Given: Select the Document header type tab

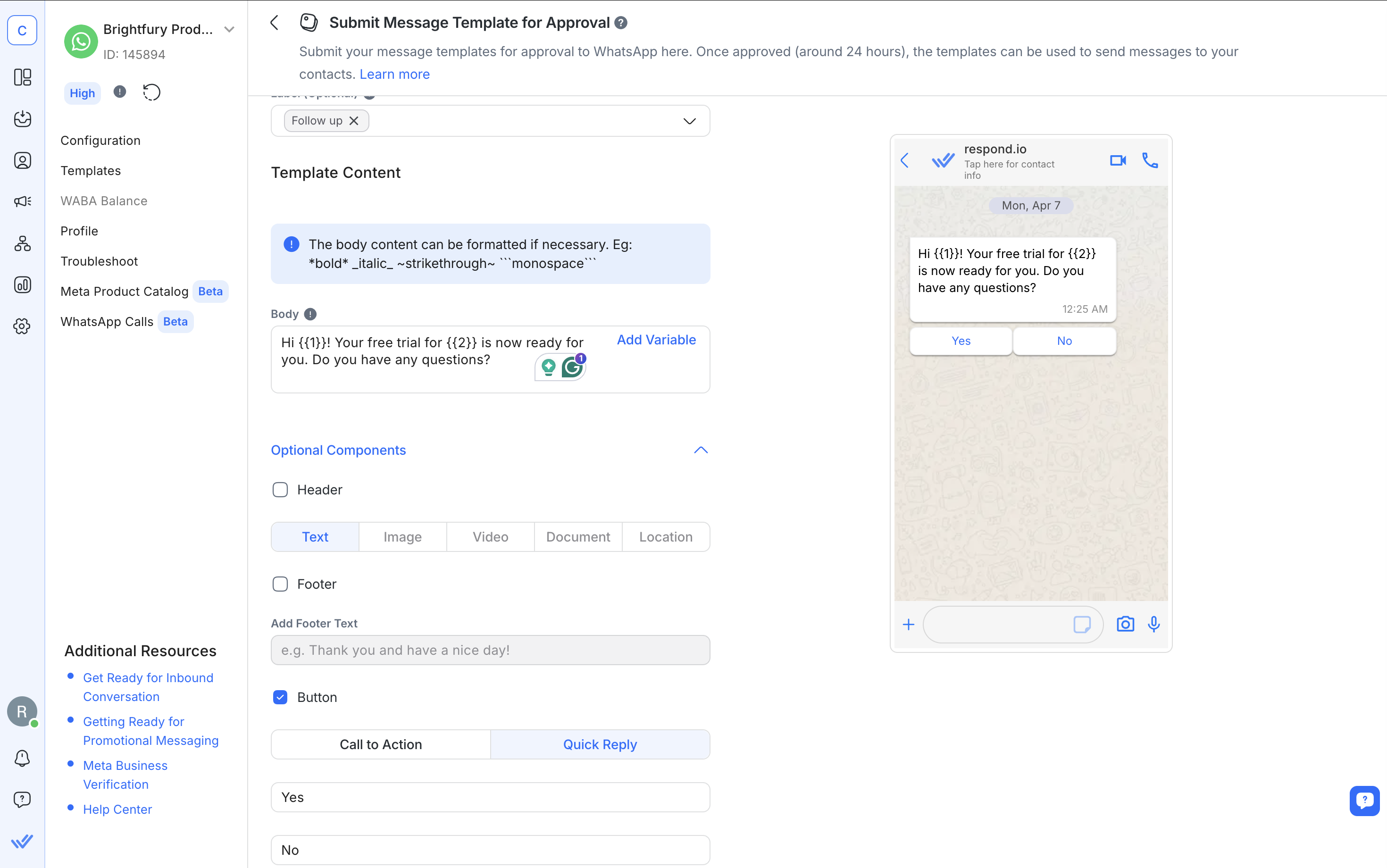Looking at the screenshot, I should tap(578, 537).
